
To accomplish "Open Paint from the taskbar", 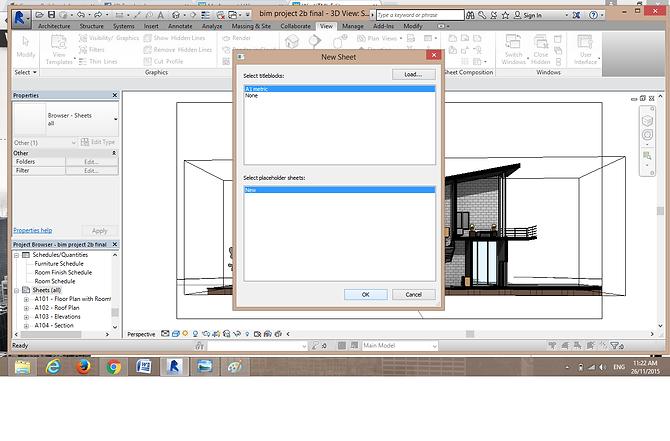I will coord(235,367).
